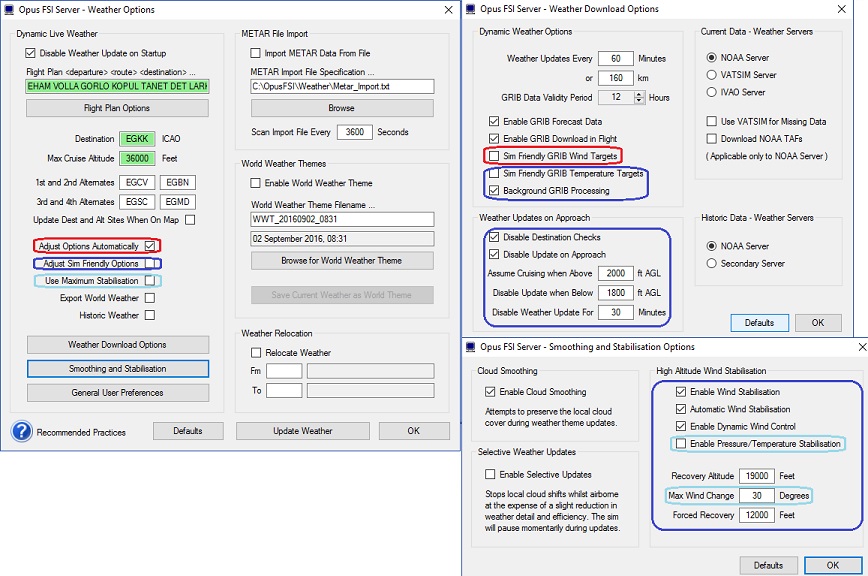Click Update Weather button
Image resolution: width=868 pixels, height=576 pixels.
[x=303, y=430]
